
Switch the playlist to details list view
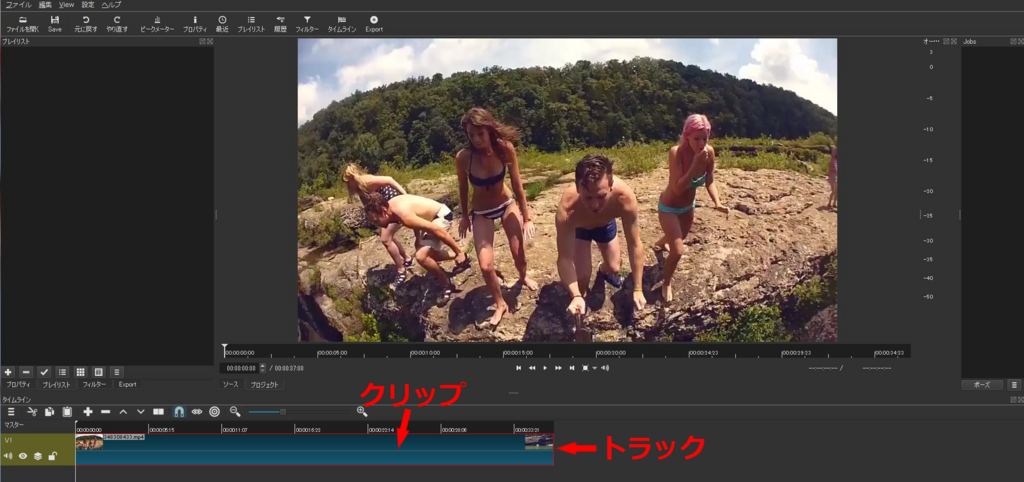point(63,372)
